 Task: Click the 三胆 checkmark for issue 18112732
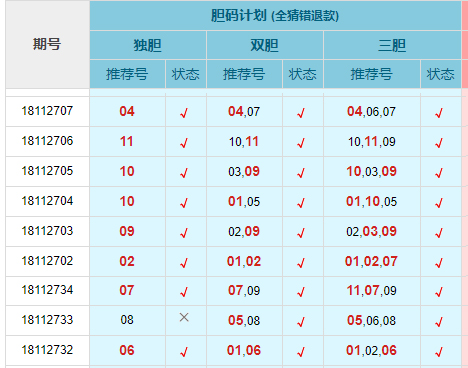click(439, 352)
